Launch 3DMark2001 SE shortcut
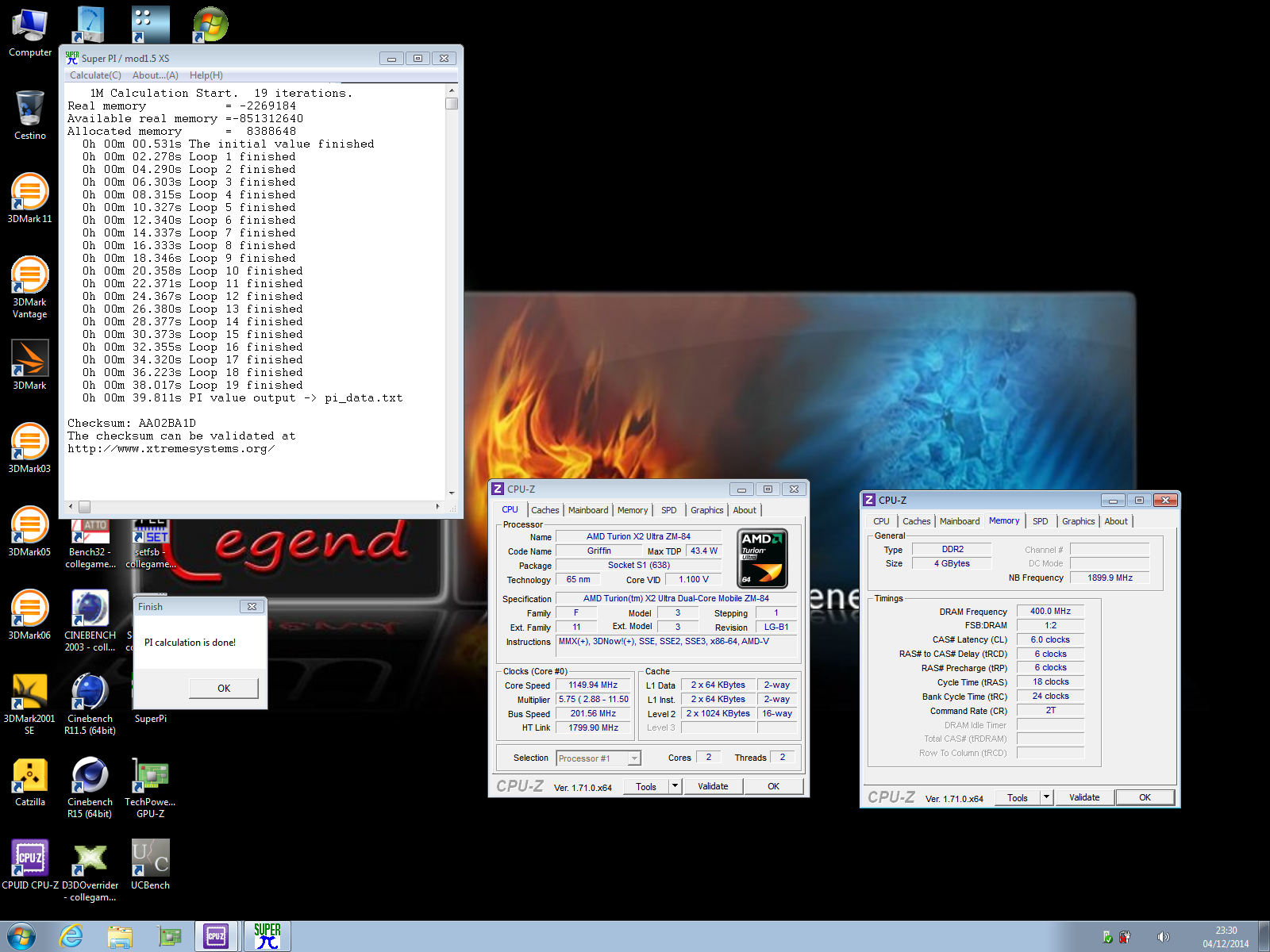This screenshot has height=952, width=1270. (x=30, y=704)
